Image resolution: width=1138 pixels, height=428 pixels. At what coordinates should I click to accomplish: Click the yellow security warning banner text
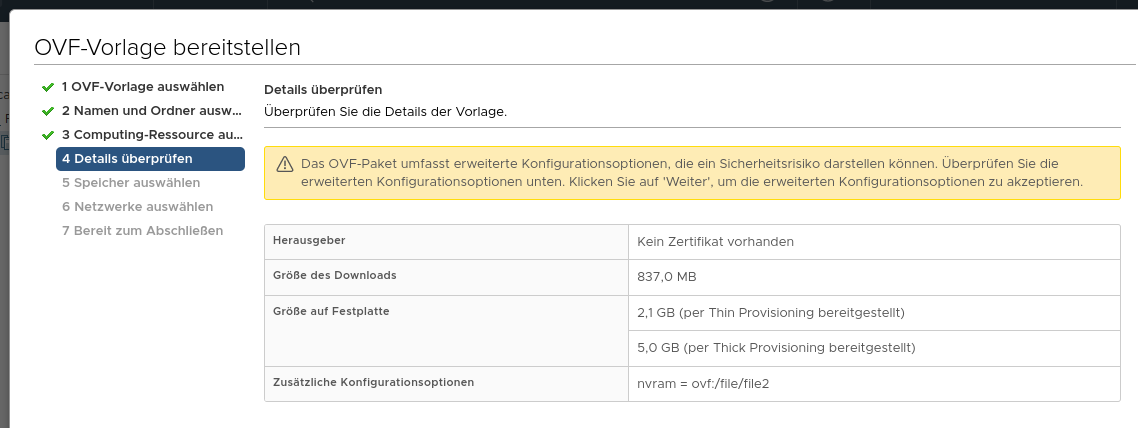pyautogui.click(x=690, y=173)
